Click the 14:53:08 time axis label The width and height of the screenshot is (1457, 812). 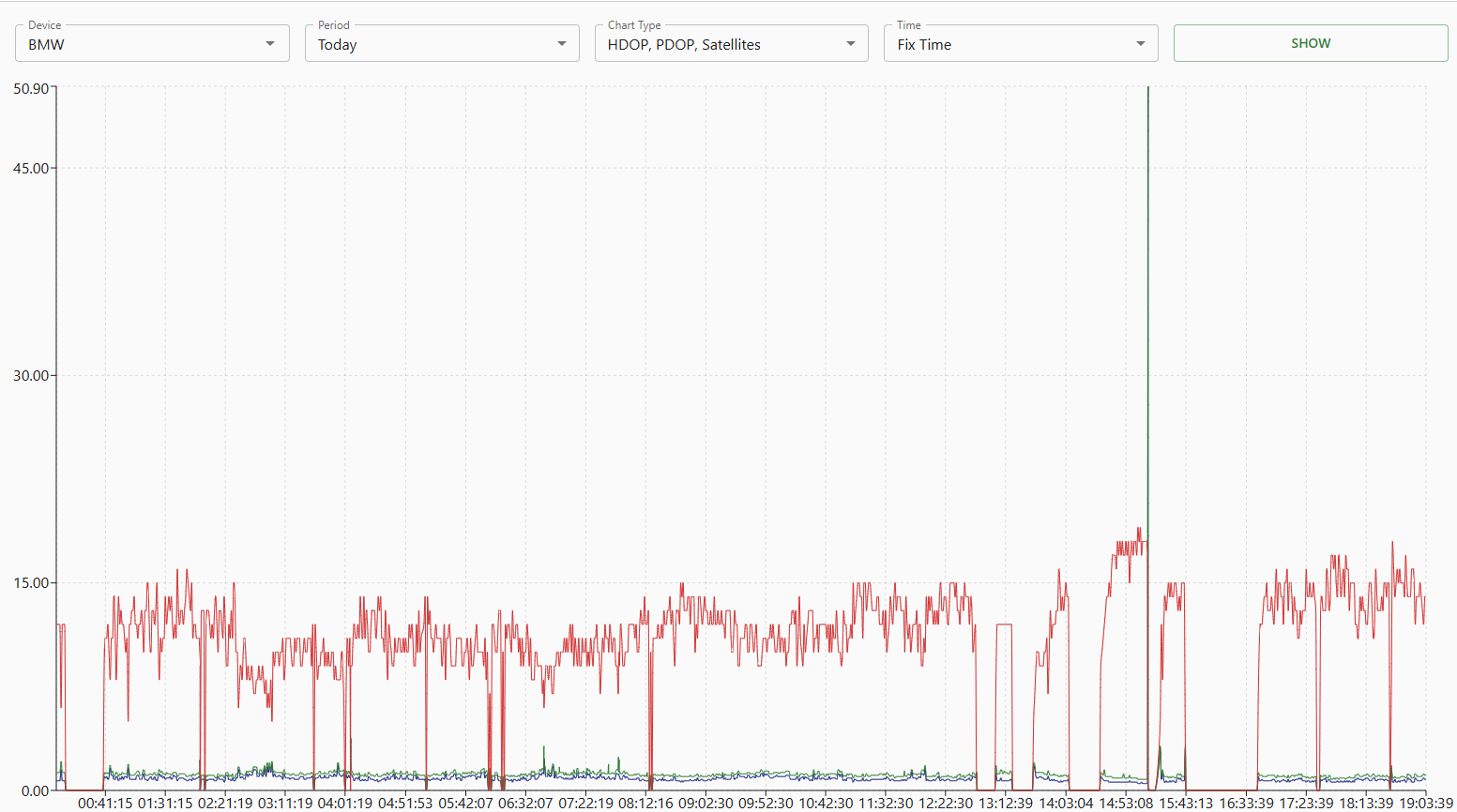[1126, 804]
